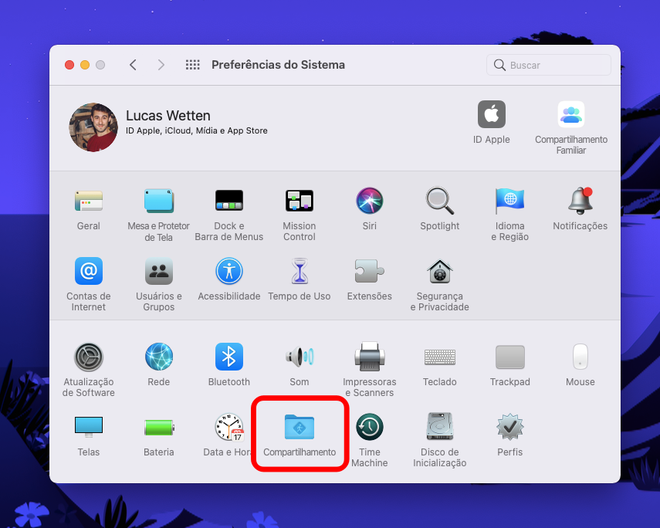Open the Bluetooth preferences pane
This screenshot has width=660, height=528.
coord(229,357)
